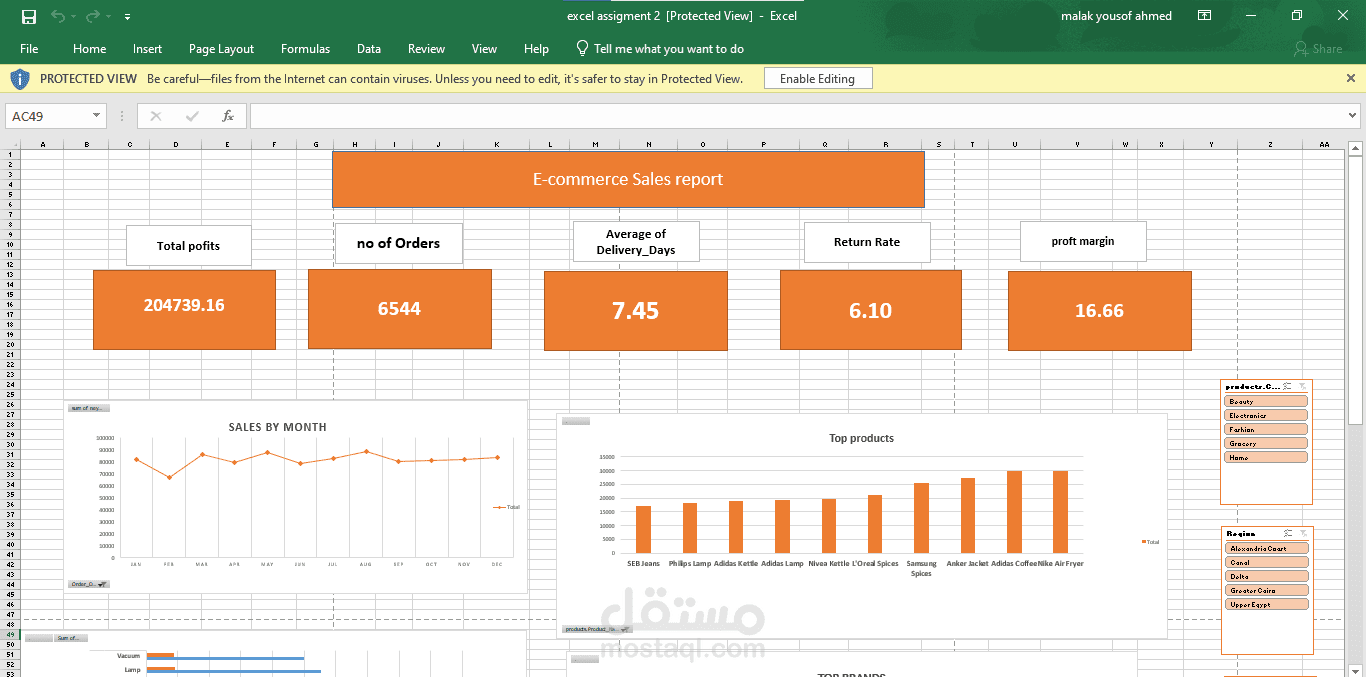
Task: Select Greater Cairo in the Region slicer
Action: pos(1266,590)
